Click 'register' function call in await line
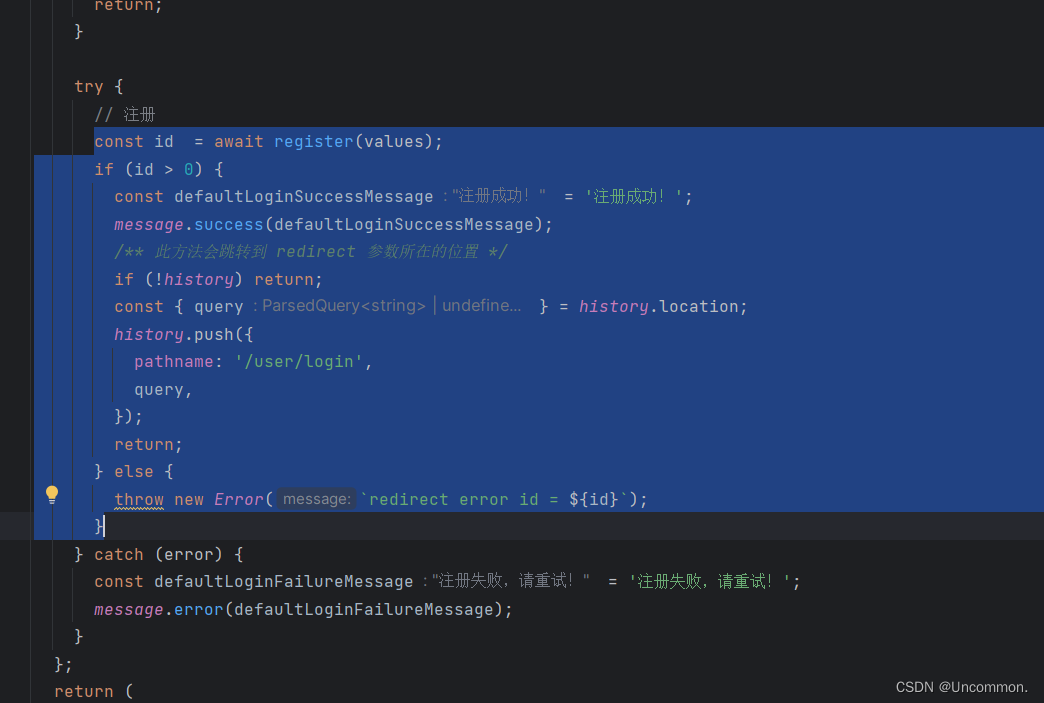 tap(314, 142)
